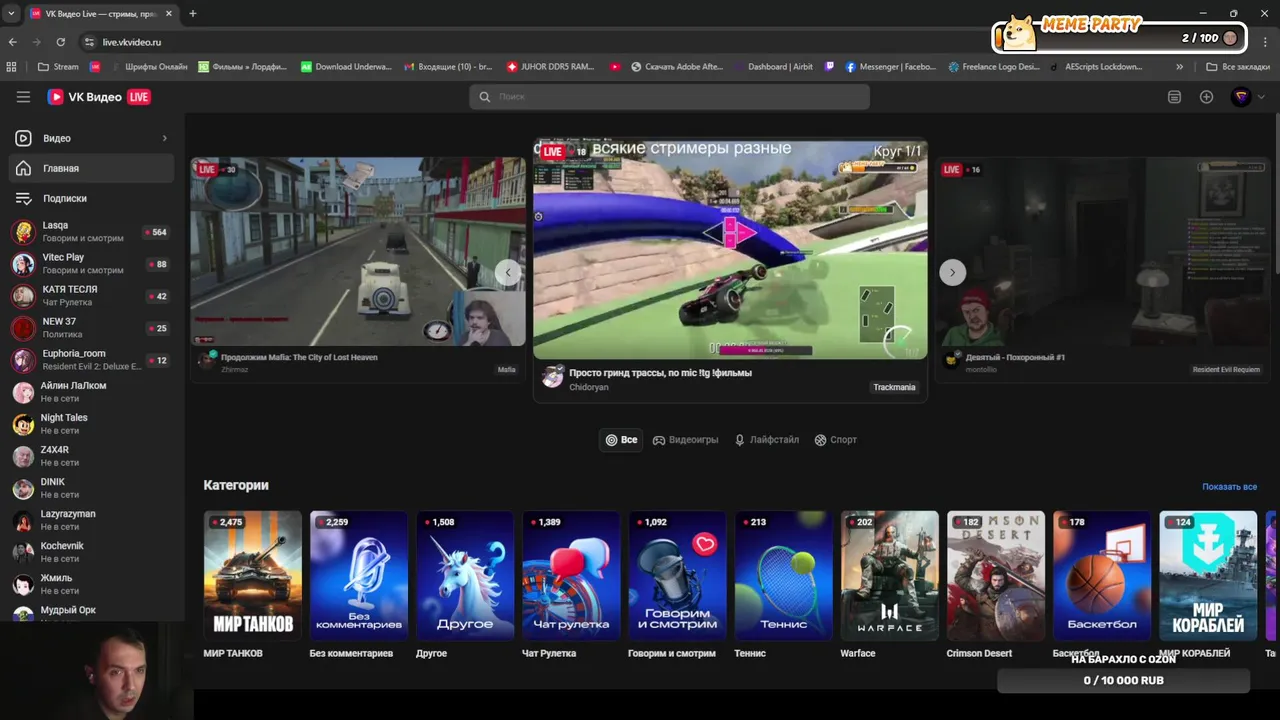Open the Stream bookmark folder
The width and height of the screenshot is (1280, 720).
(58, 67)
